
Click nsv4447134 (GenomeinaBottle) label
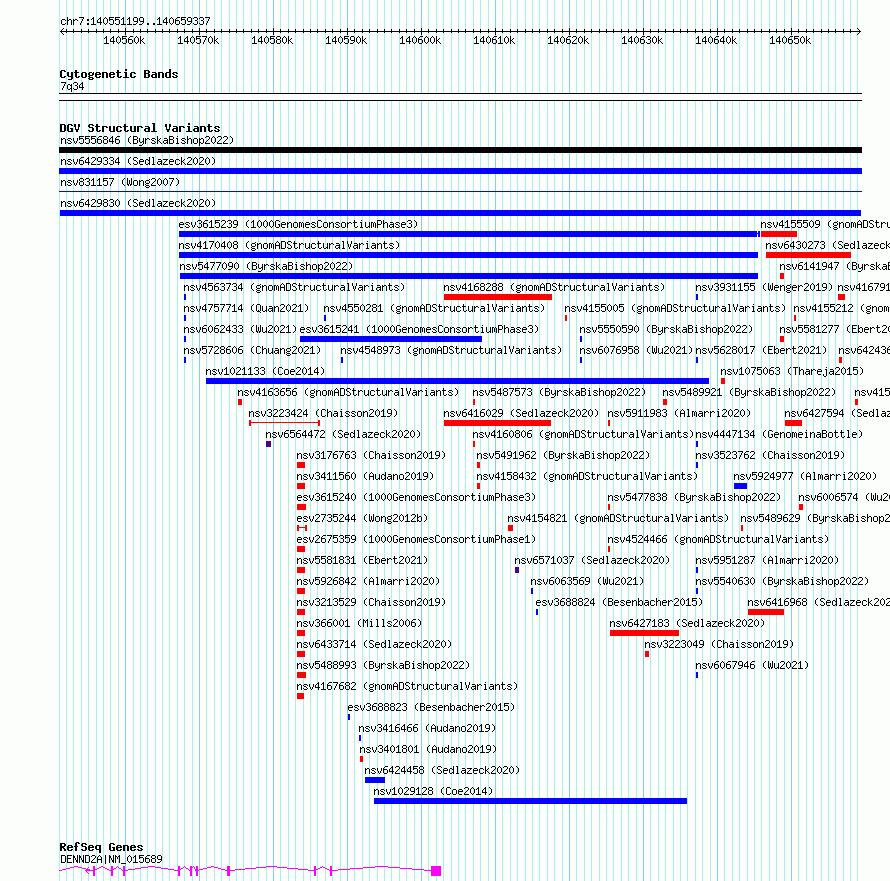point(779,434)
